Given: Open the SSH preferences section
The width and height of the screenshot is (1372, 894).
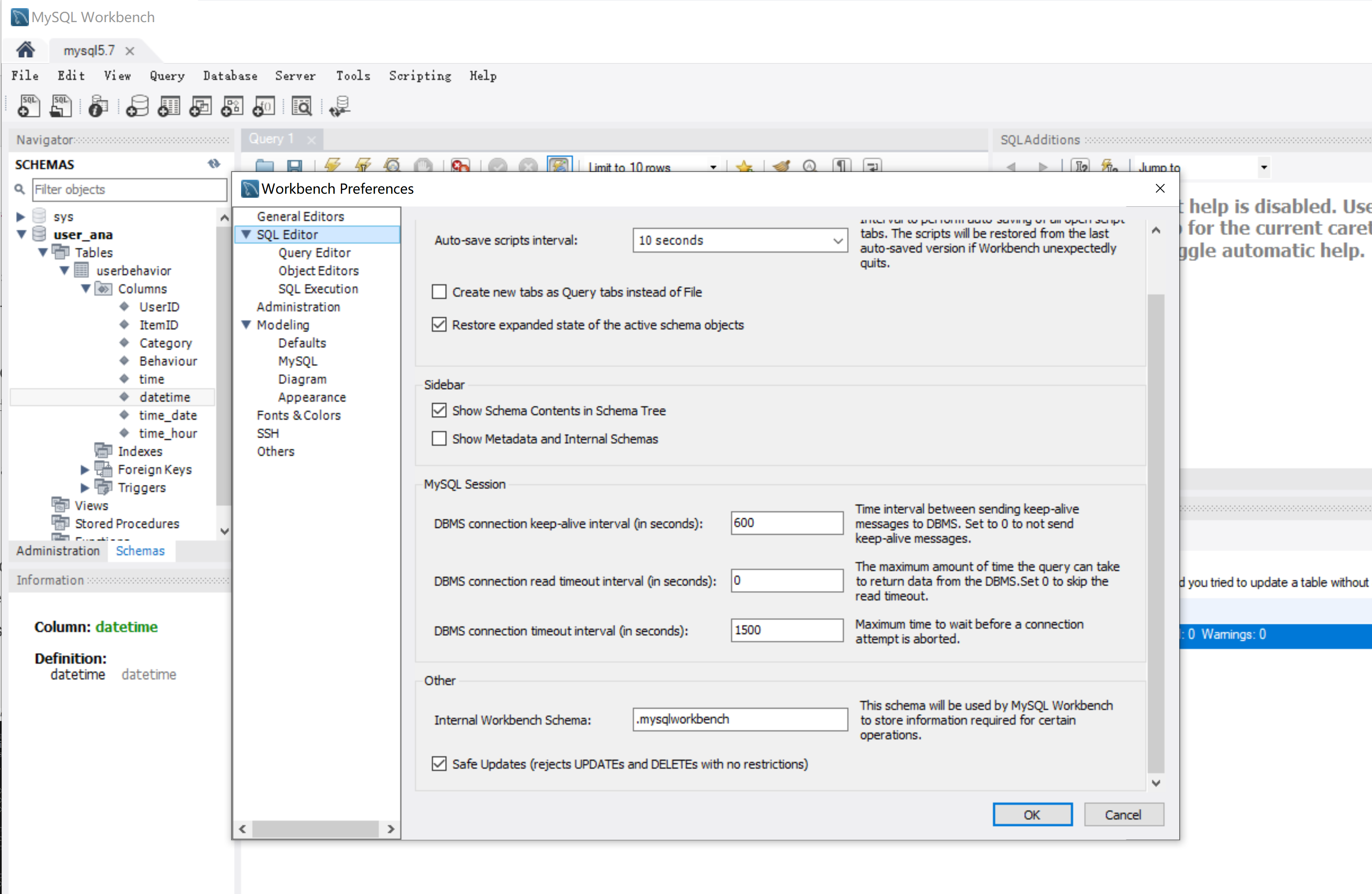Looking at the screenshot, I should click(x=267, y=433).
